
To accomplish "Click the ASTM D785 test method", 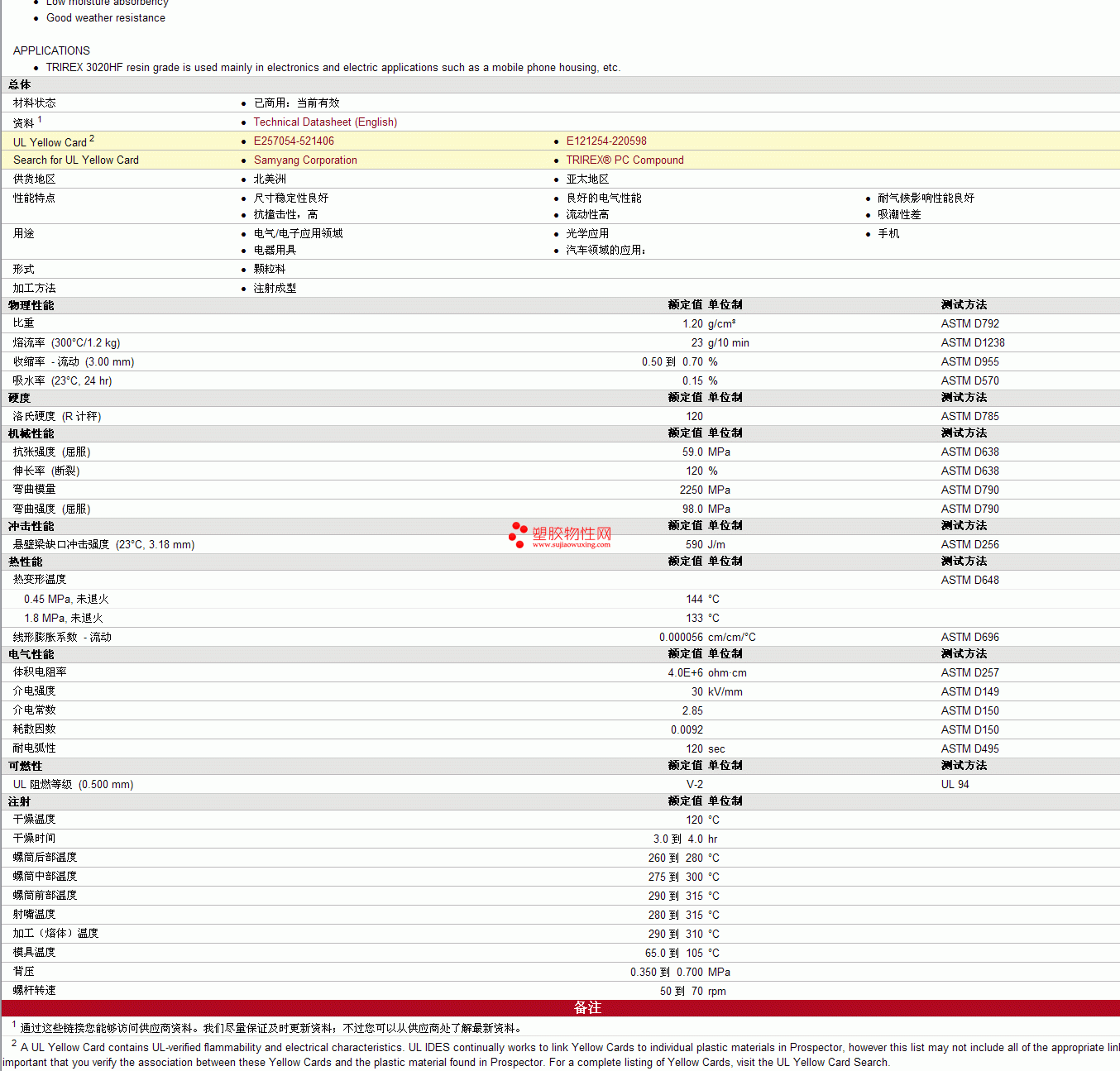I will point(969,417).
